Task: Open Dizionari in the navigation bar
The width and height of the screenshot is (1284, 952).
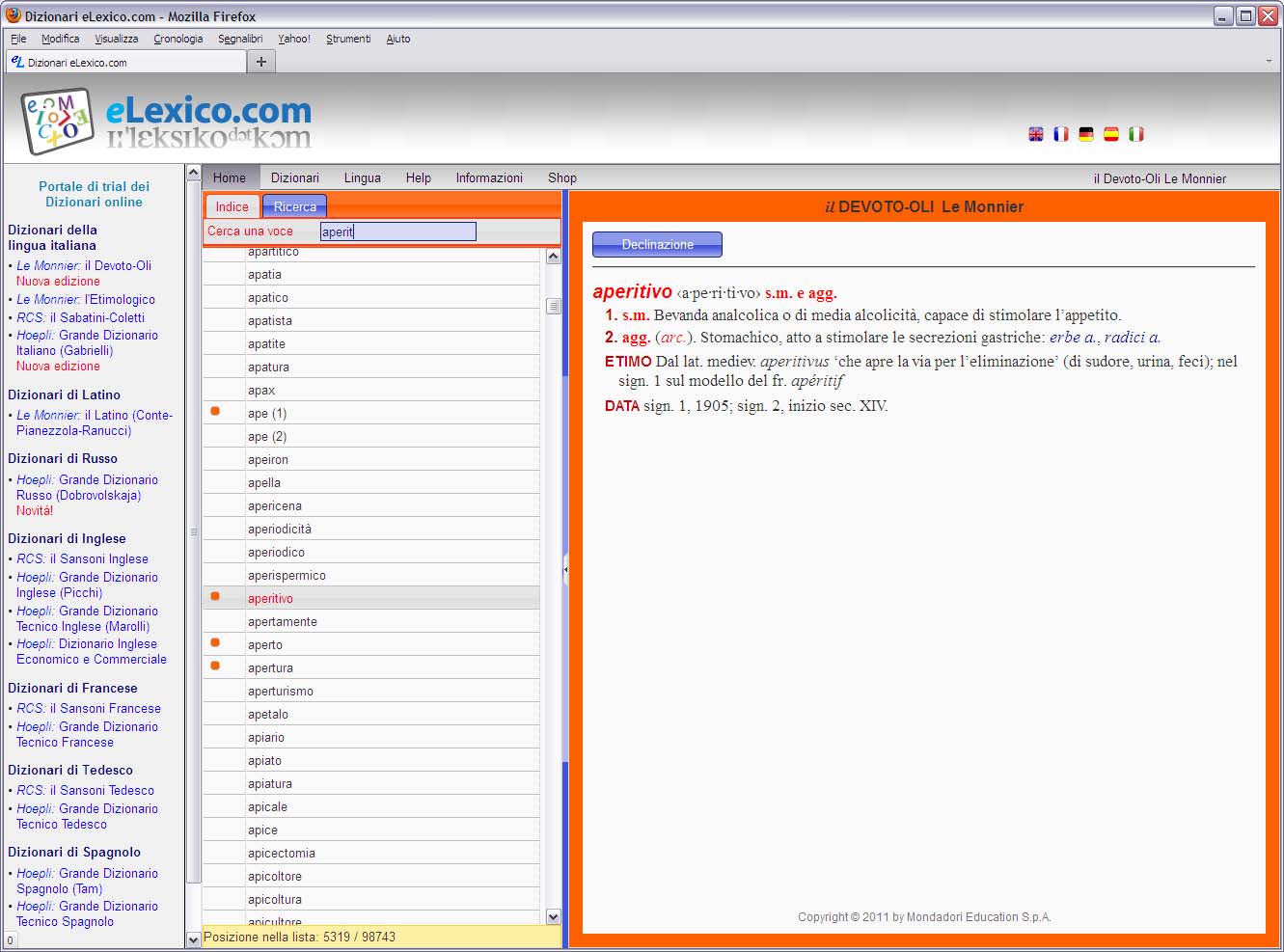Action: coord(295,177)
